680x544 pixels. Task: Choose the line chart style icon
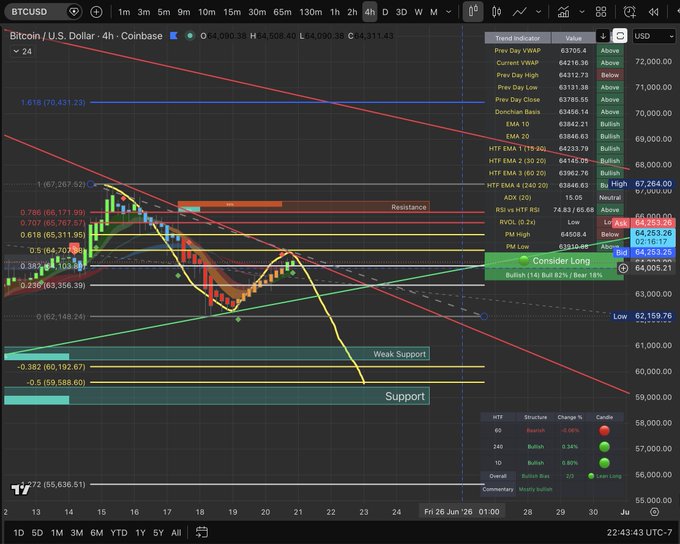(x=520, y=12)
